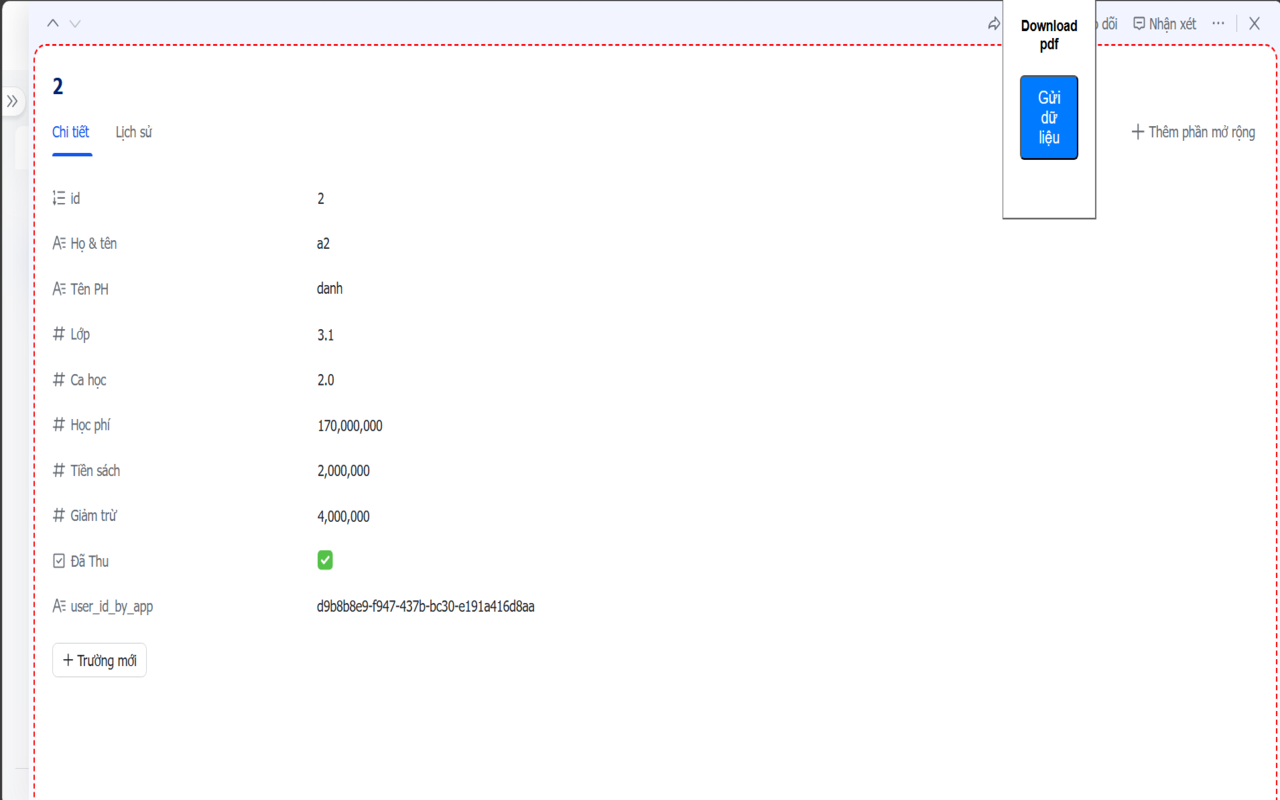Click the Đã Thu checkbox field icon
This screenshot has width=1280, height=800.
click(x=59, y=561)
